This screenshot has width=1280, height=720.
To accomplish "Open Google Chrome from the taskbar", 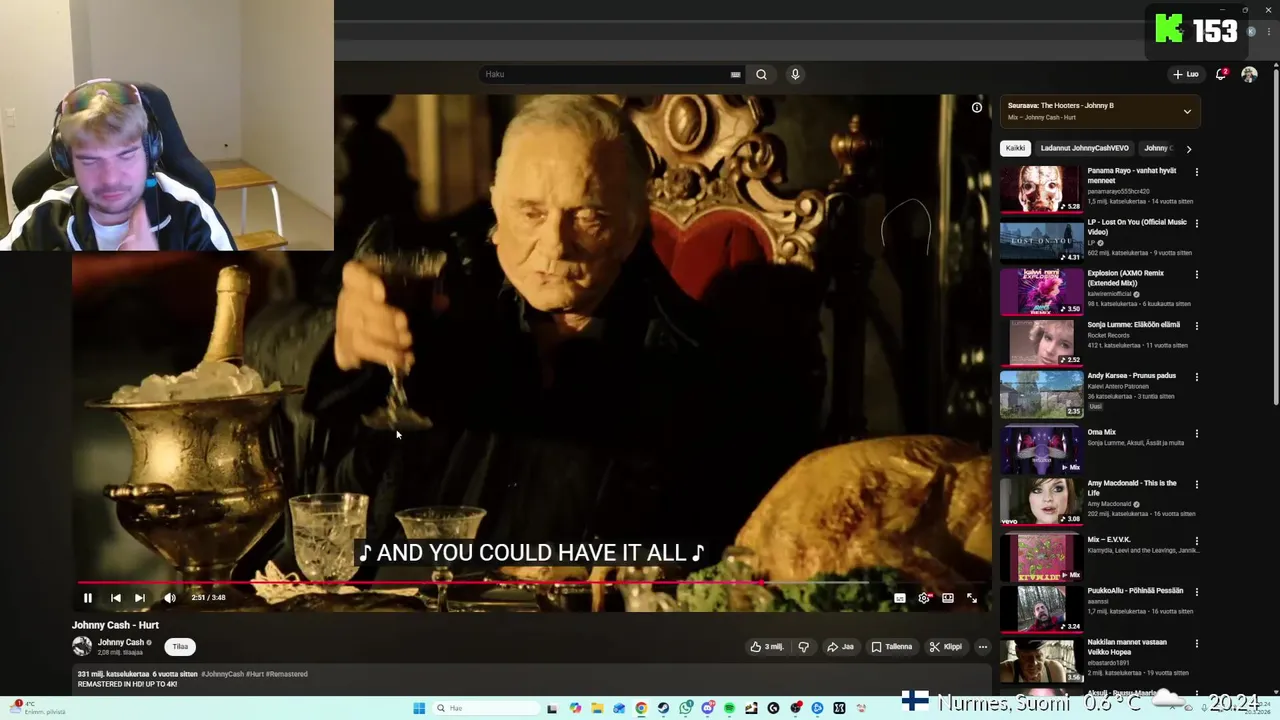I will (641, 708).
